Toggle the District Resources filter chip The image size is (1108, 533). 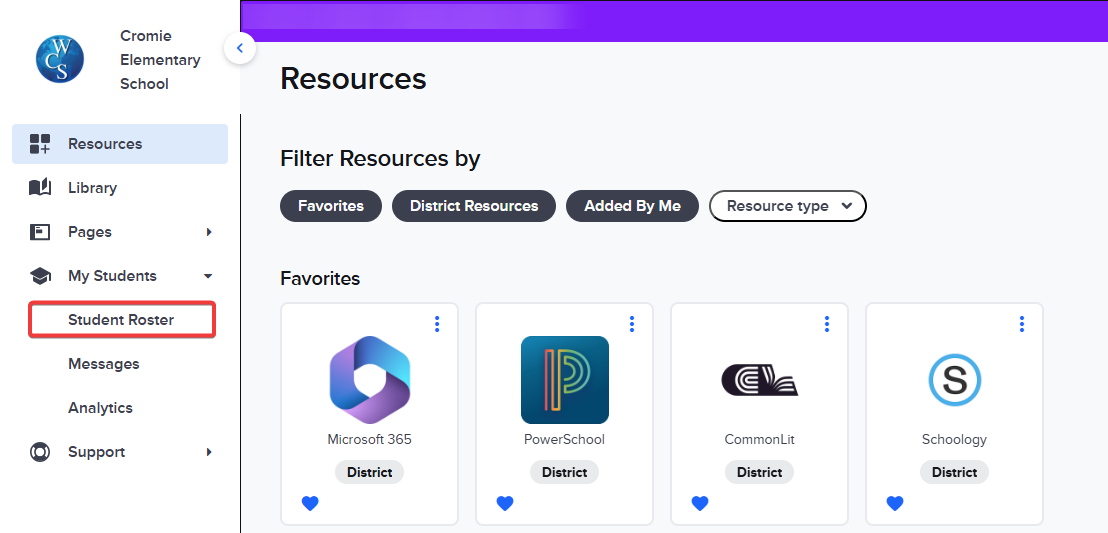(474, 206)
